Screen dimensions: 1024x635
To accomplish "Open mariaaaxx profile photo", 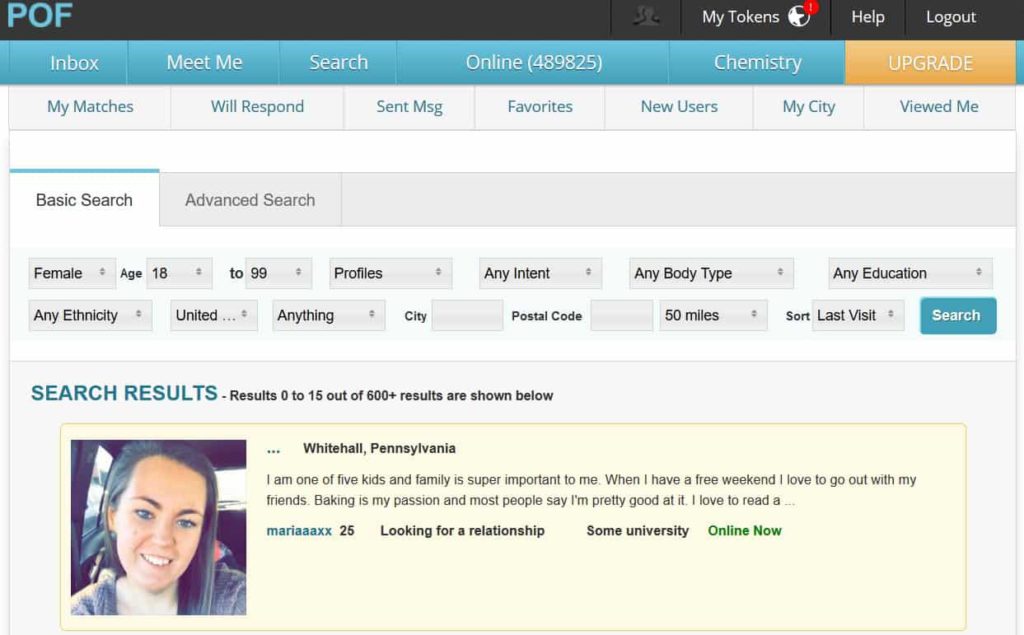I will [159, 527].
